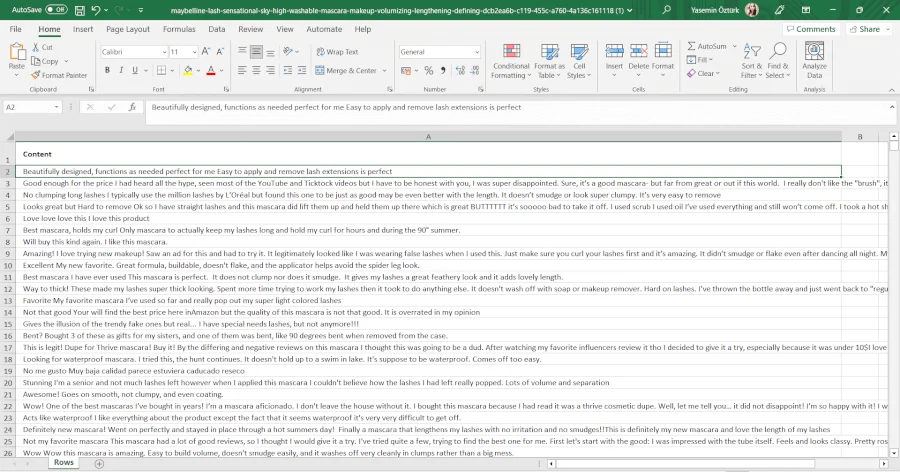Select the Format Painter tool
The height and width of the screenshot is (472, 900).
pos(59,75)
